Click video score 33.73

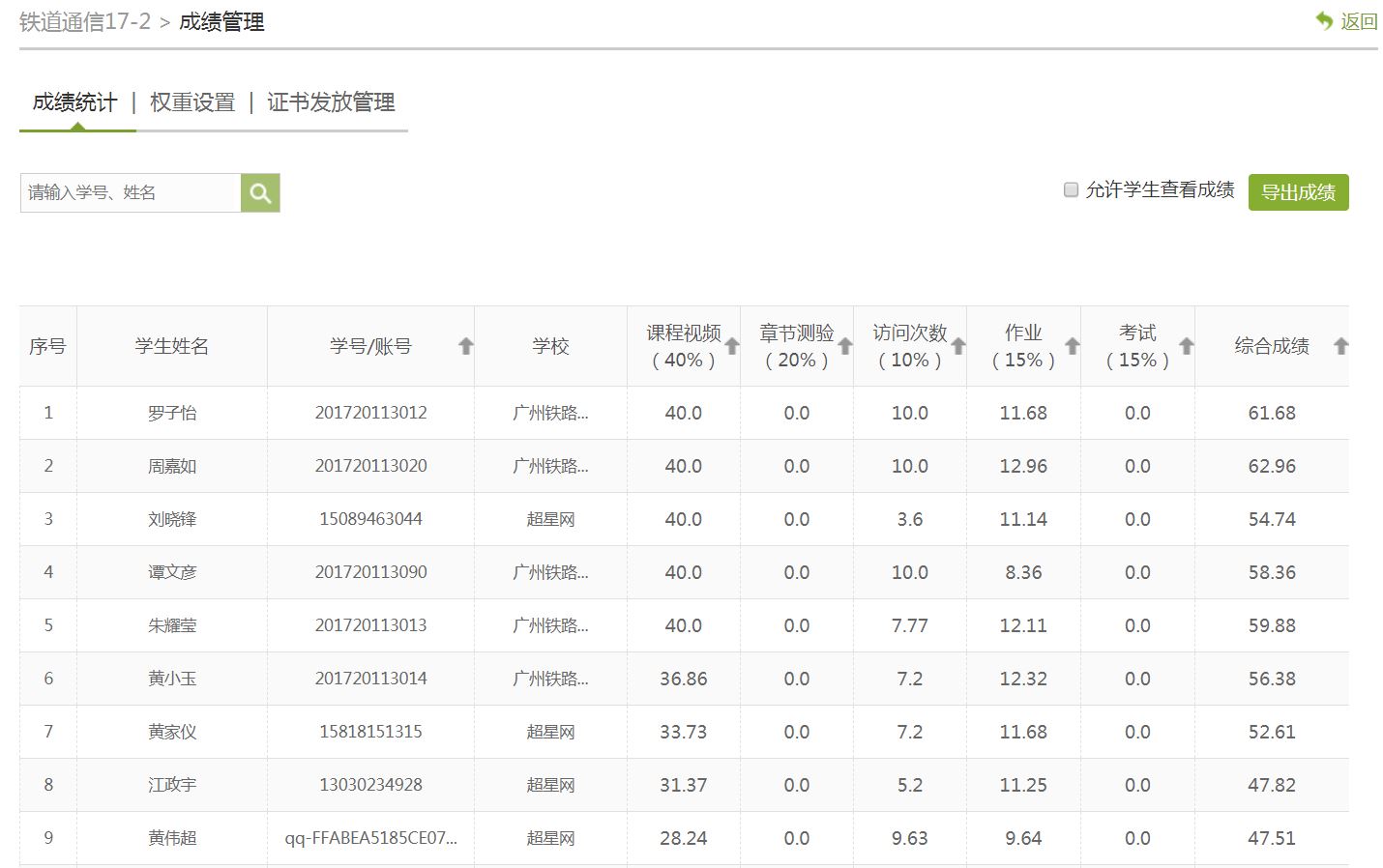684,732
